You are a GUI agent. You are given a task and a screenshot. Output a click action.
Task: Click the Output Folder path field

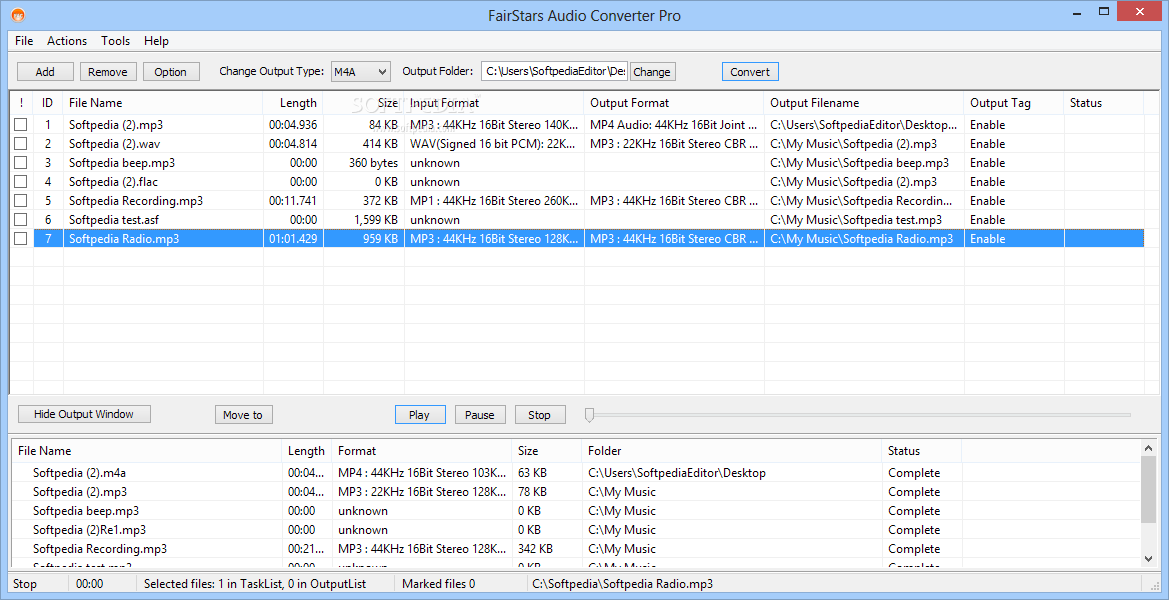coord(554,72)
